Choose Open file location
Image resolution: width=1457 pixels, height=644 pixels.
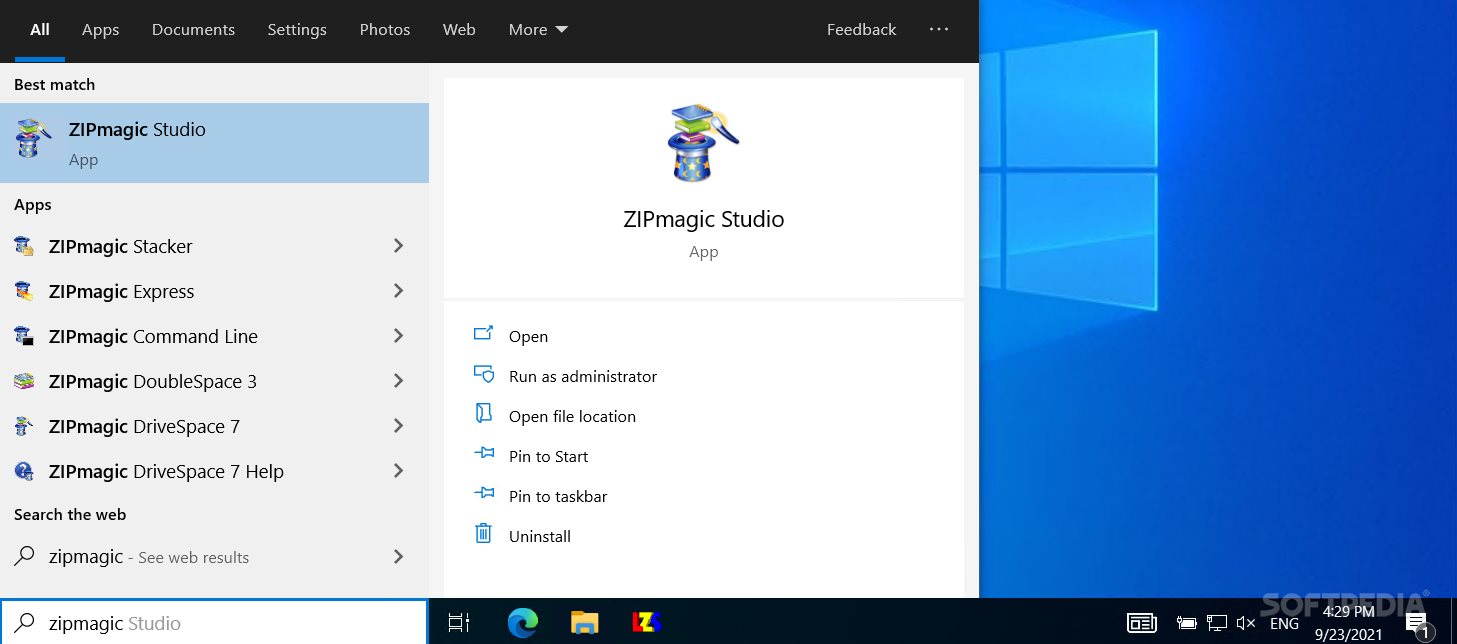[x=572, y=417]
